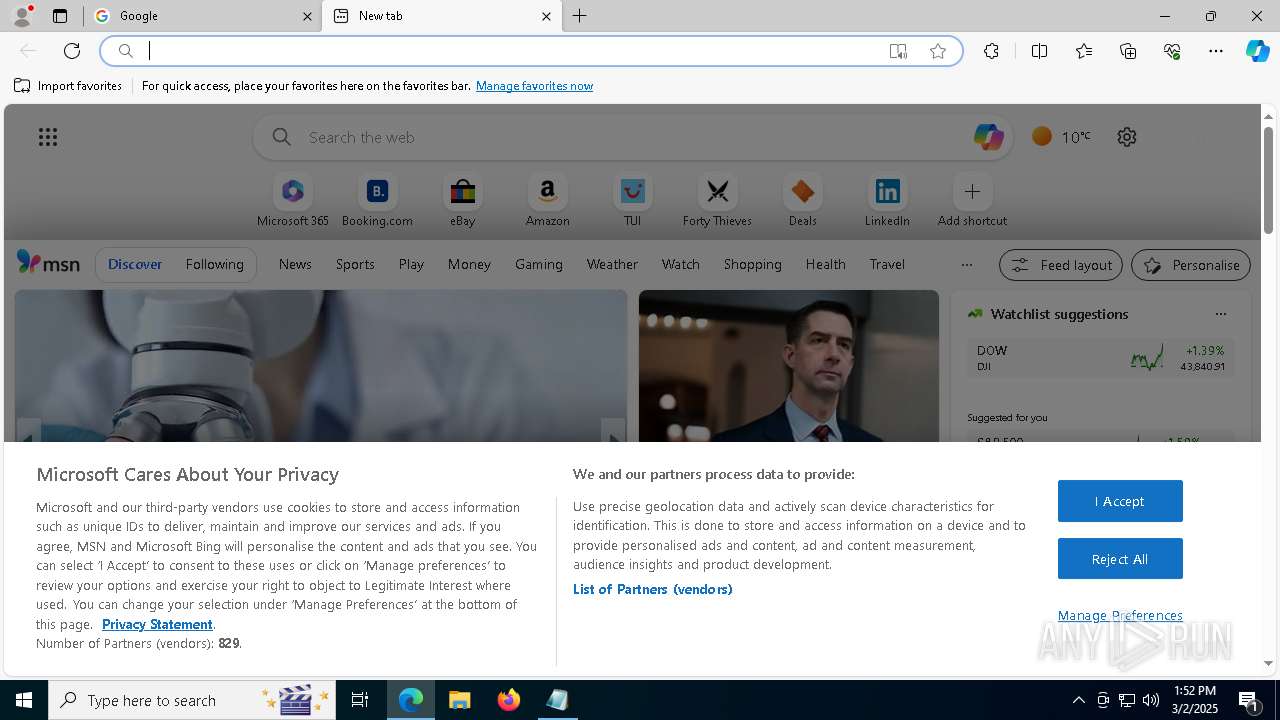The image size is (1280, 720).
Task: Expand more MSN categories ellipsis
Action: pyautogui.click(x=966, y=264)
